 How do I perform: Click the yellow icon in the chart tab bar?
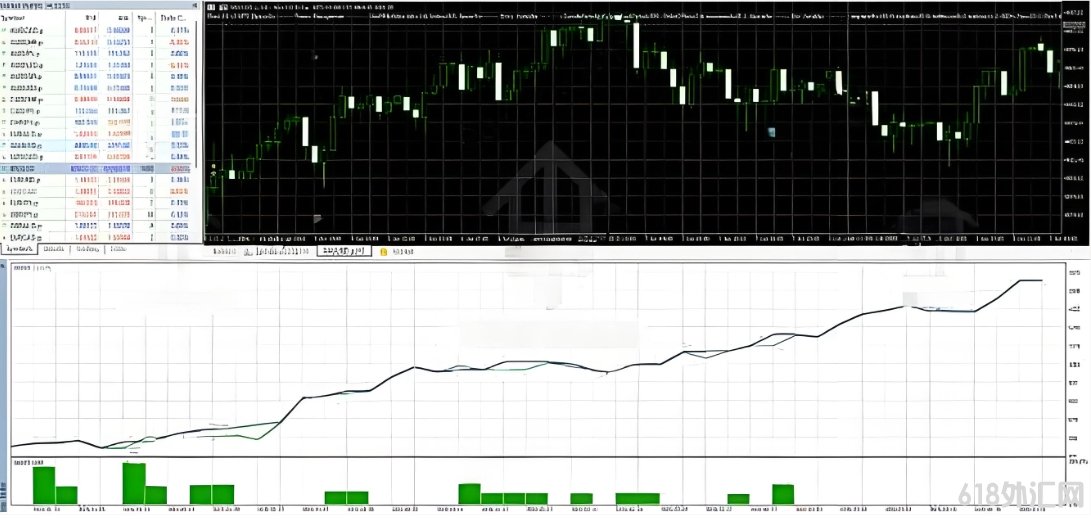tap(383, 252)
